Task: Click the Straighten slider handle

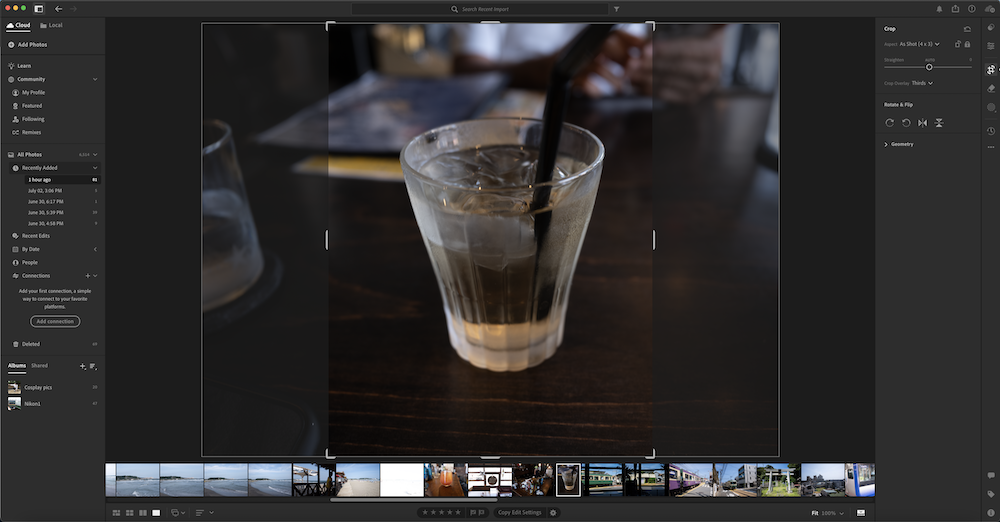Action: [929, 67]
